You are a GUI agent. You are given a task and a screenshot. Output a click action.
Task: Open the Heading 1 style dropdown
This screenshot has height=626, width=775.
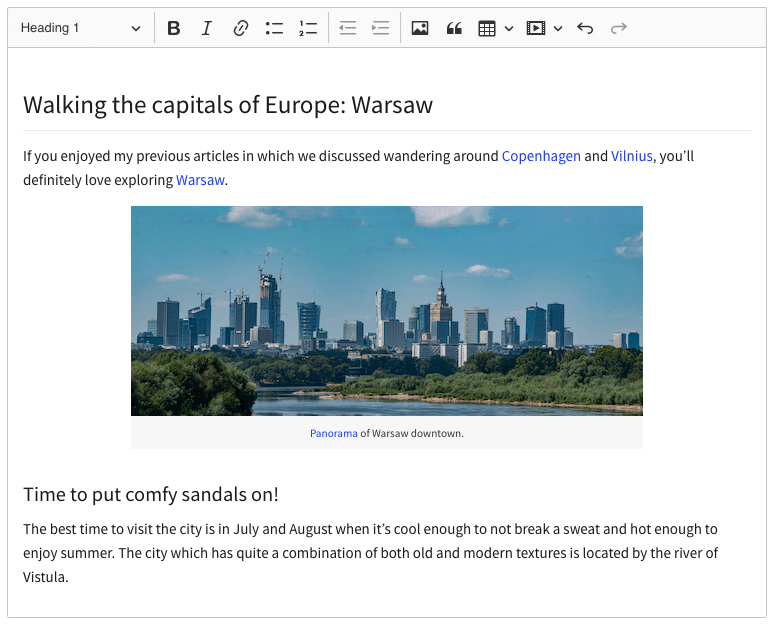[80, 28]
